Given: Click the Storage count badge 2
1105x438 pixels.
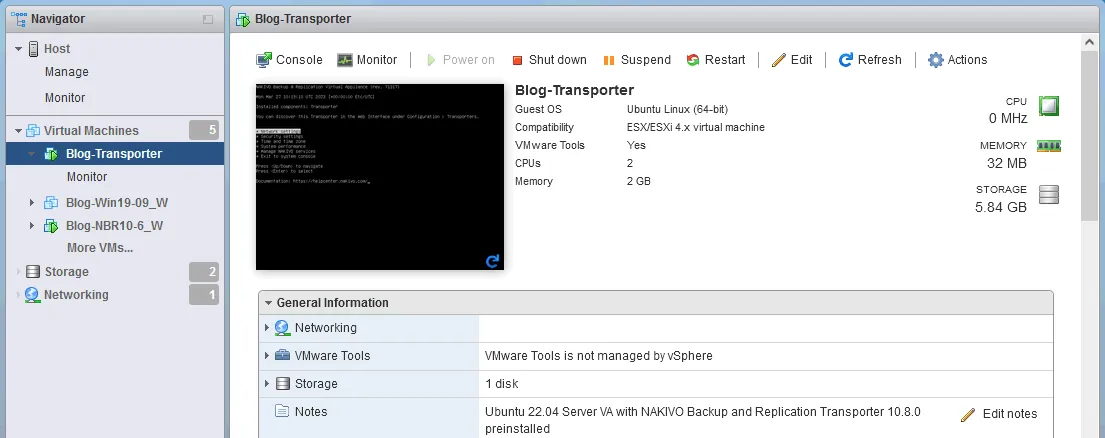Looking at the screenshot, I should (204, 272).
